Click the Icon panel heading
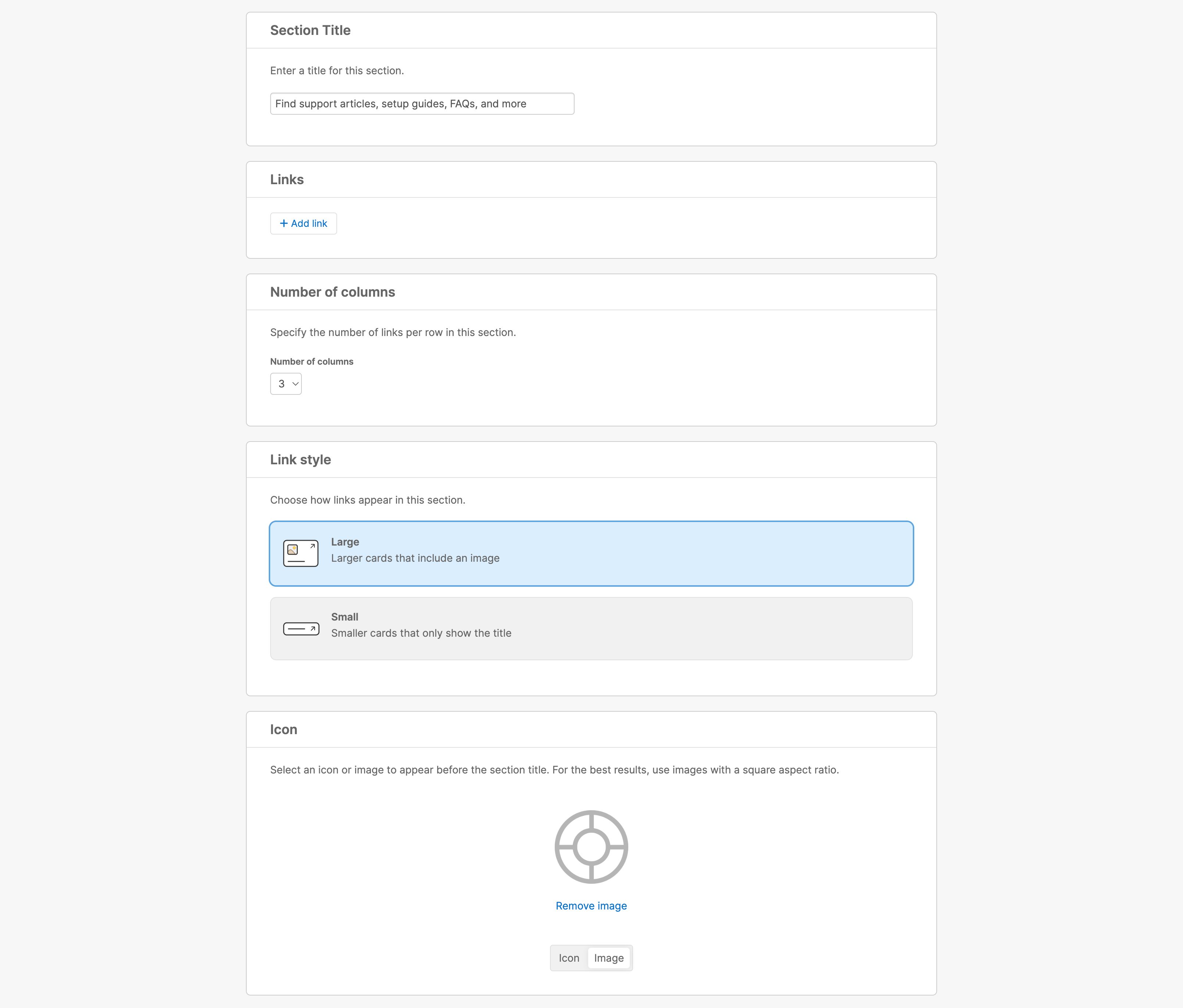Viewport: 1183px width, 1008px height. [x=283, y=729]
